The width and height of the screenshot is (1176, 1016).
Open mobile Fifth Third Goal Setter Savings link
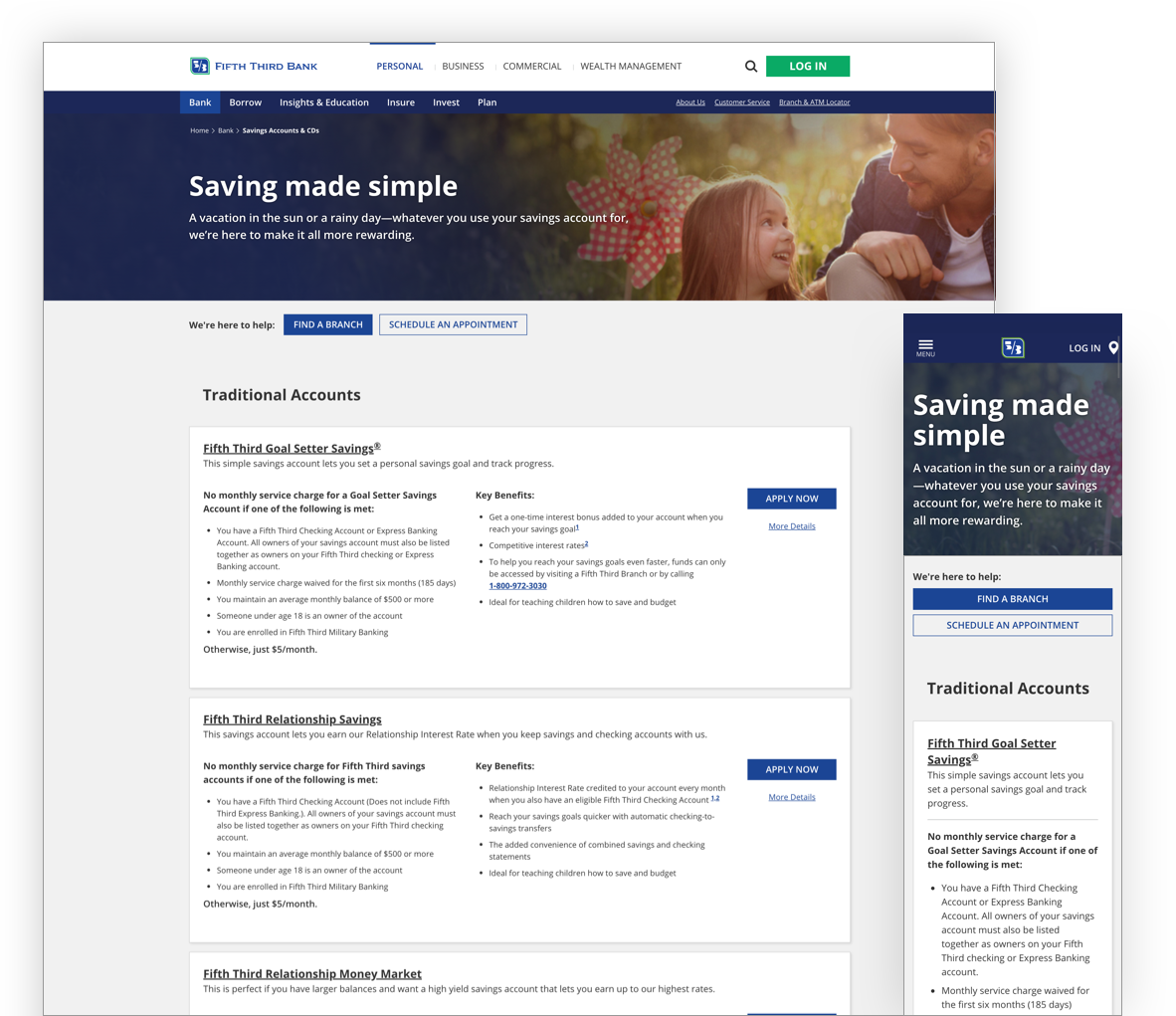point(991,751)
